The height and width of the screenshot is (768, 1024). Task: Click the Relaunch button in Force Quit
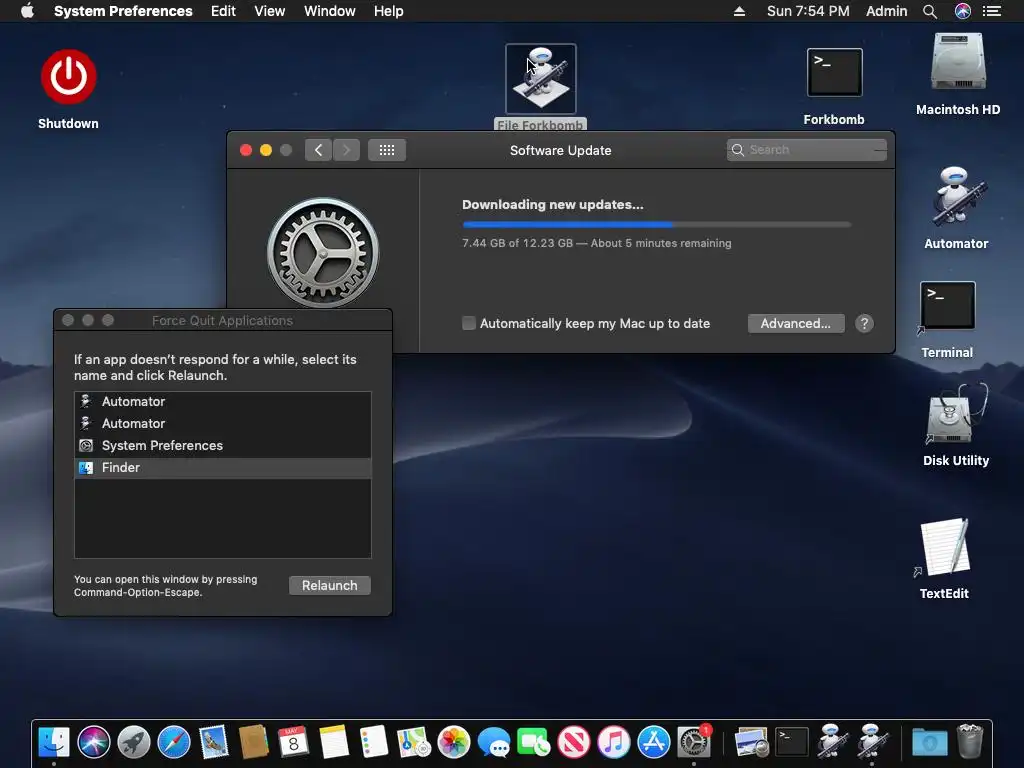[330, 585]
